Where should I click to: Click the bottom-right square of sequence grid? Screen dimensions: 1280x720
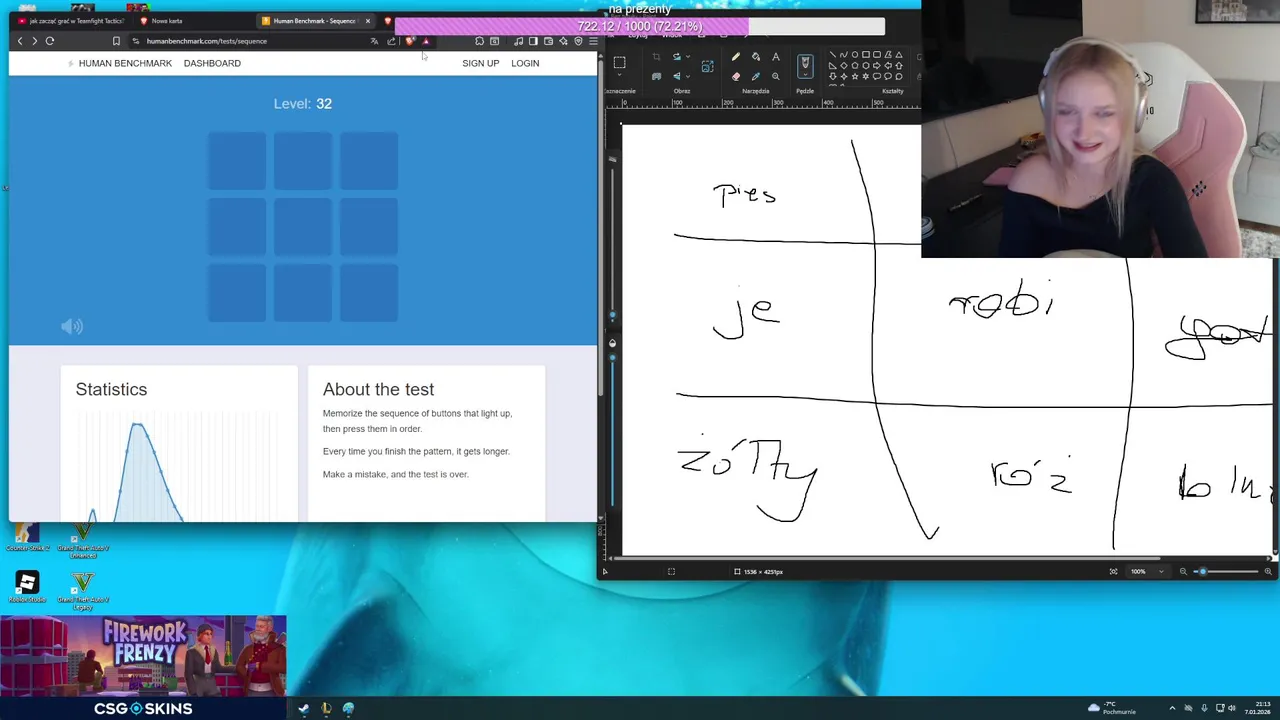point(369,293)
